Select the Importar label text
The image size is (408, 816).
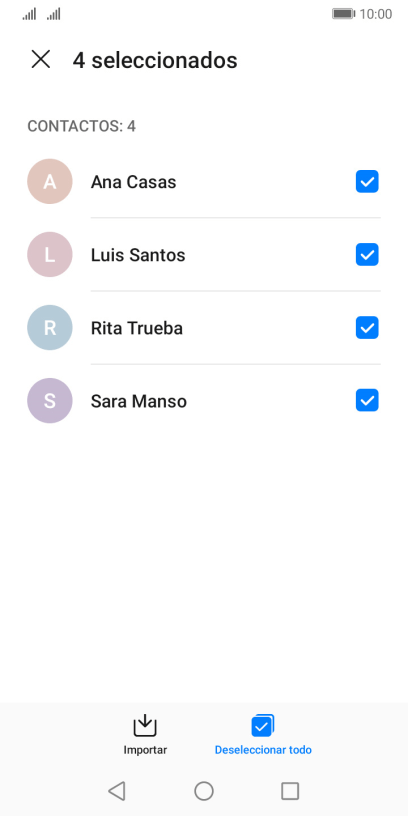coord(145,750)
